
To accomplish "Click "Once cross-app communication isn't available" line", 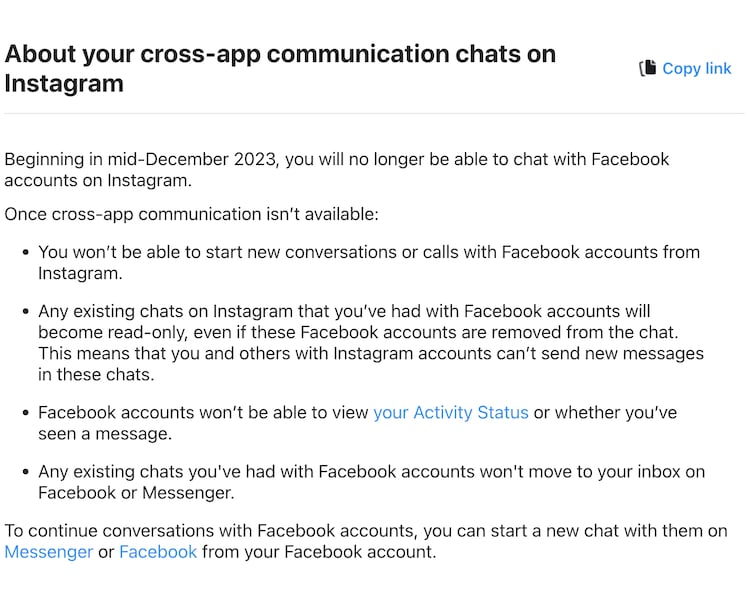I will (192, 215).
